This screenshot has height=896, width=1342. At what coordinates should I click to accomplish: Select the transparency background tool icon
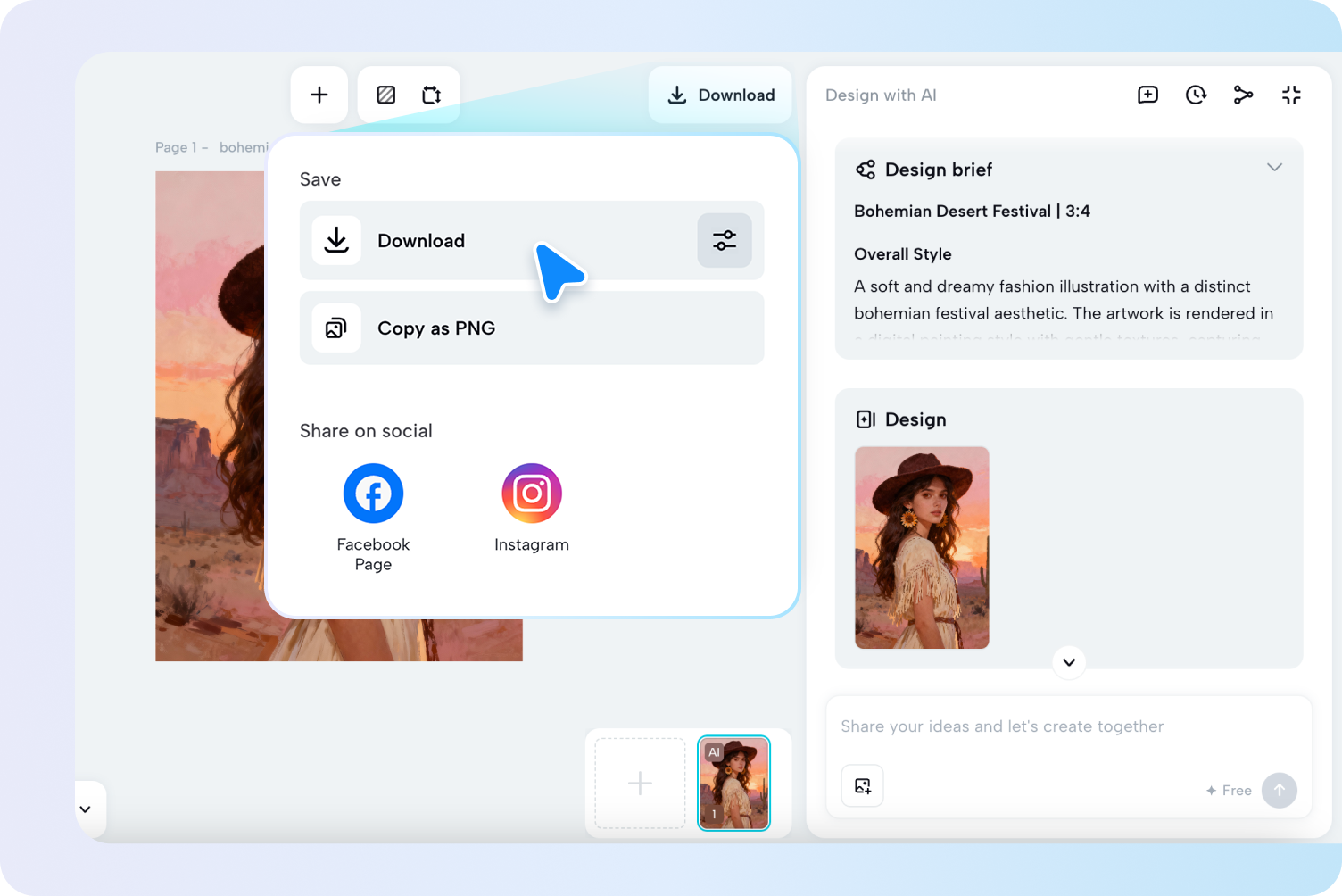385,95
